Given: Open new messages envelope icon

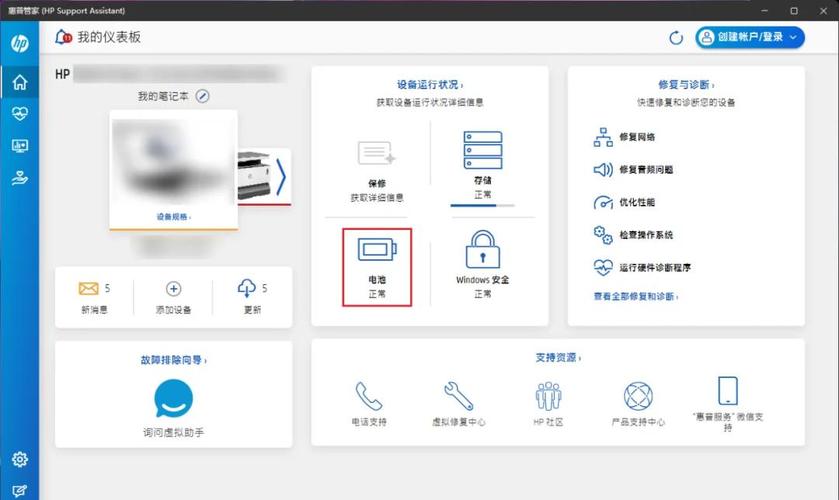Looking at the screenshot, I should pyautogui.click(x=88, y=289).
